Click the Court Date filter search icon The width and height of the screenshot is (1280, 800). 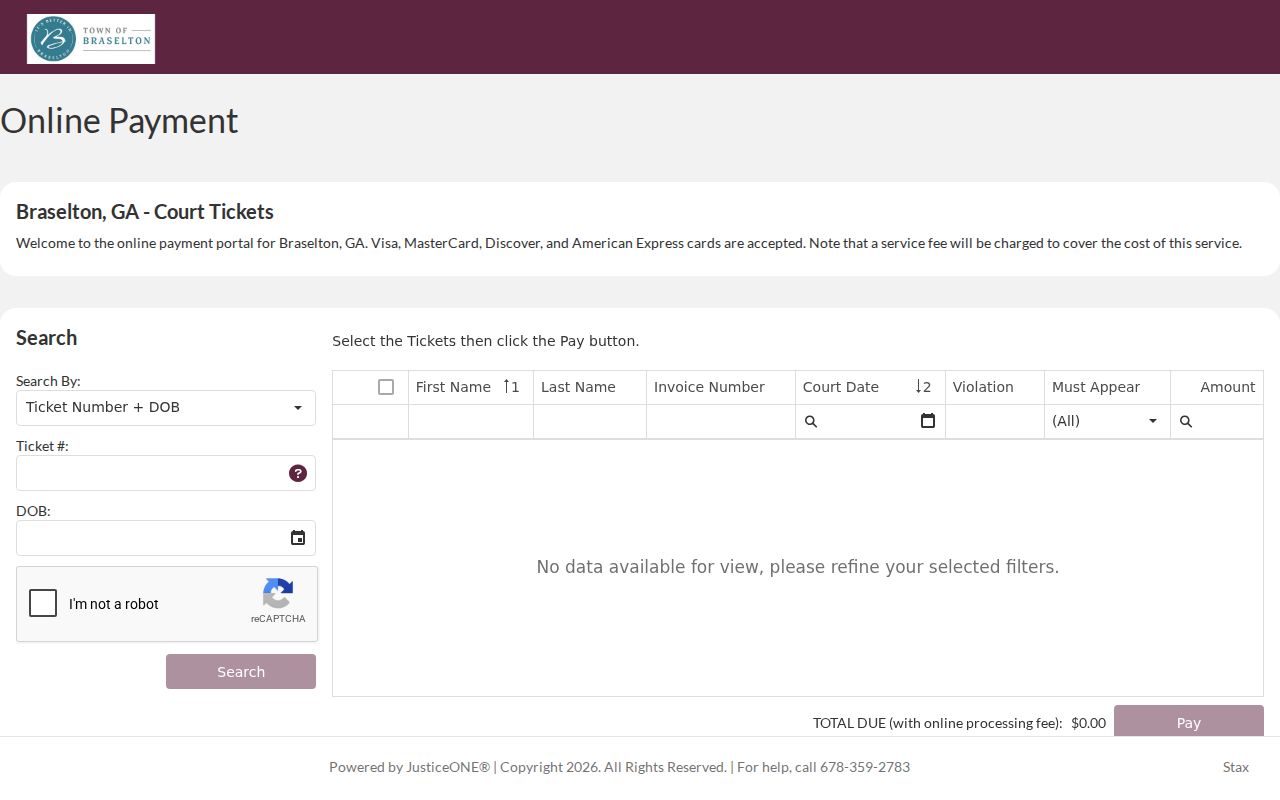[x=811, y=422]
